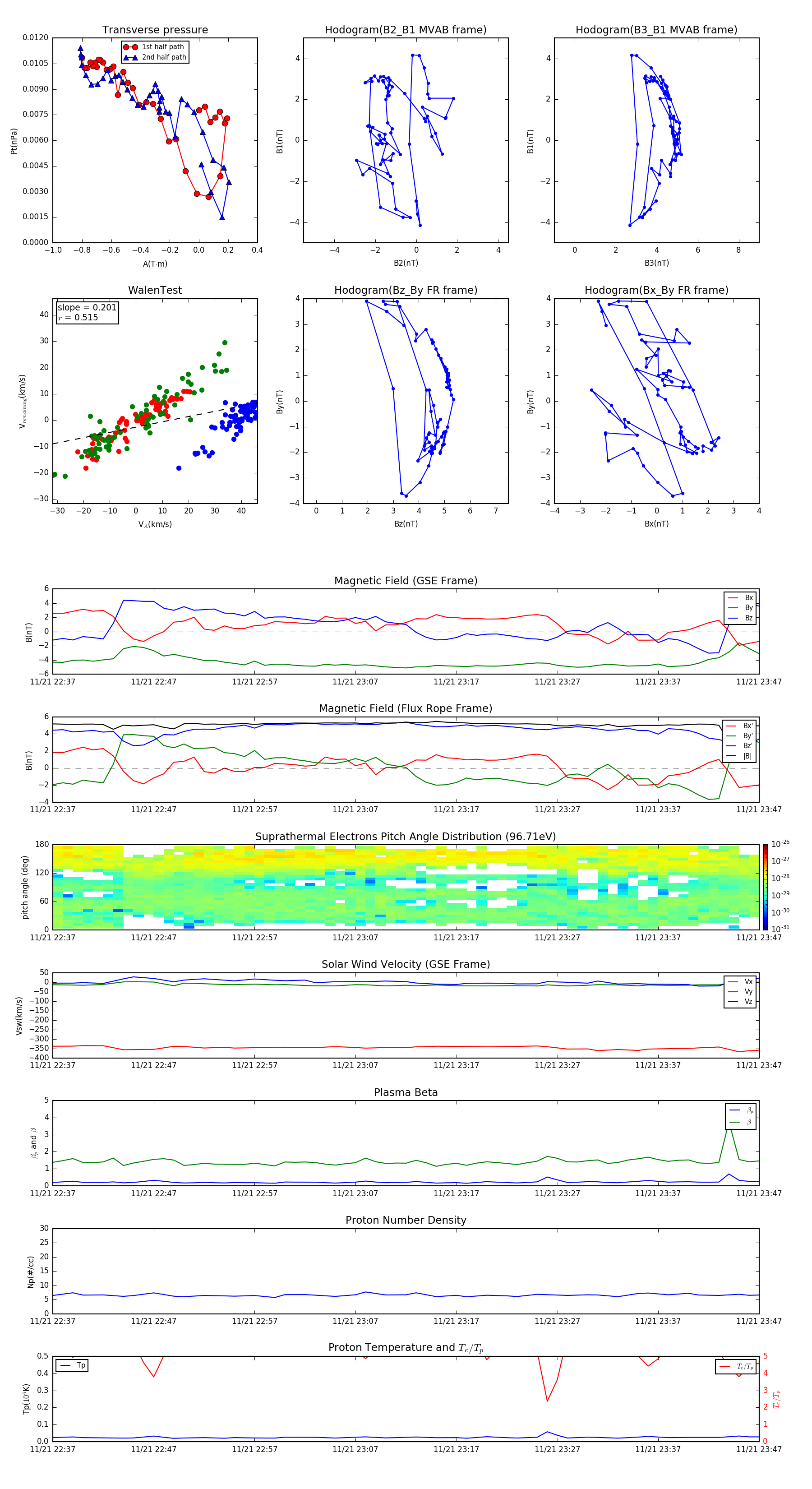The height and width of the screenshot is (1489, 812).
Task: Click the Bx' legend entry in Flux Rope plot
Action: [x=739, y=726]
